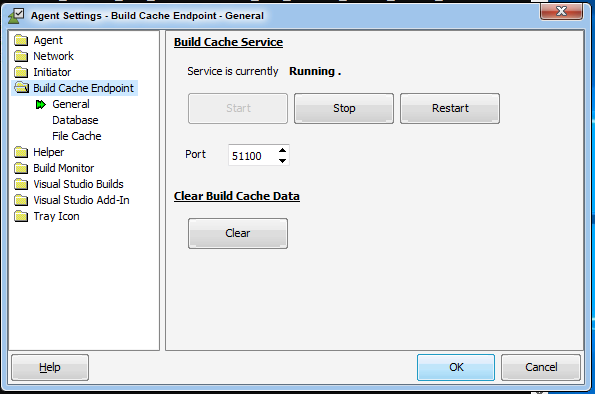Decrease the port number with the down arrow
Image resolution: width=595 pixels, height=394 pixels.
pos(282,161)
